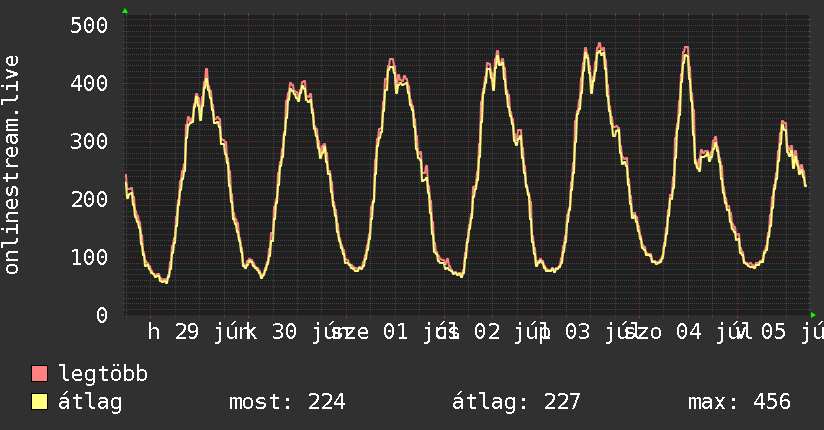The height and width of the screenshot is (430, 824).
Task: Click the green arrow atop the y-axis
Action: [125, 11]
